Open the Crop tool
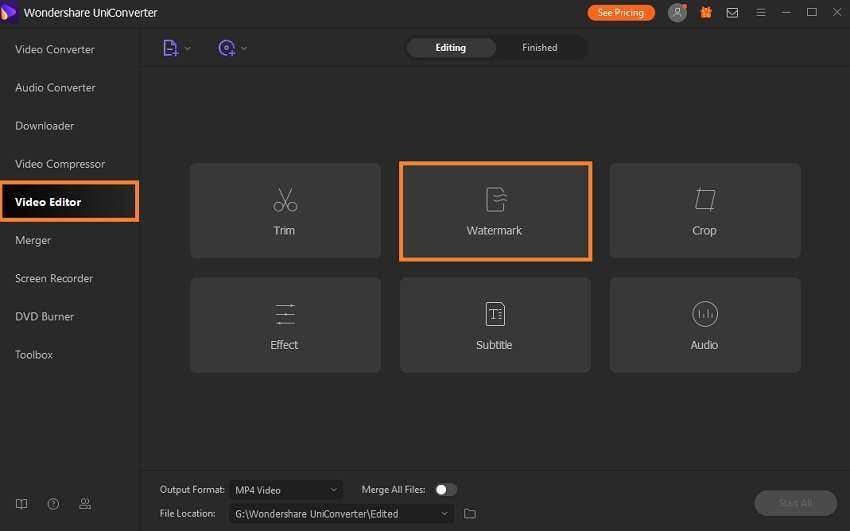 tap(705, 211)
